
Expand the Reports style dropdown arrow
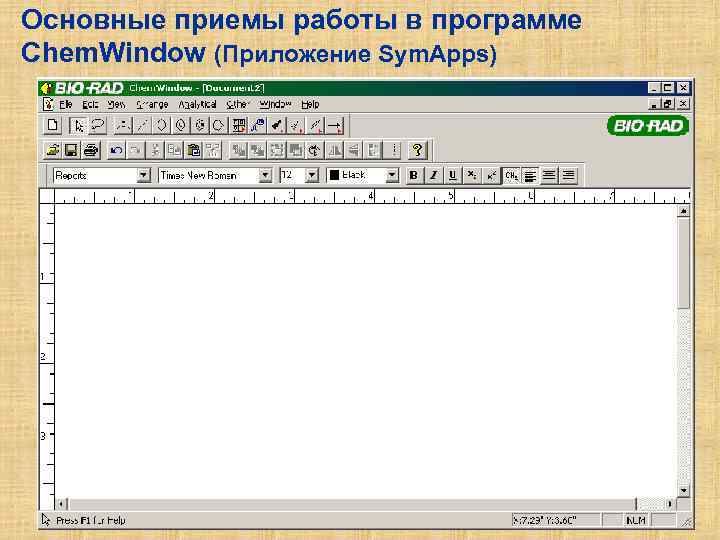pyautogui.click(x=143, y=175)
